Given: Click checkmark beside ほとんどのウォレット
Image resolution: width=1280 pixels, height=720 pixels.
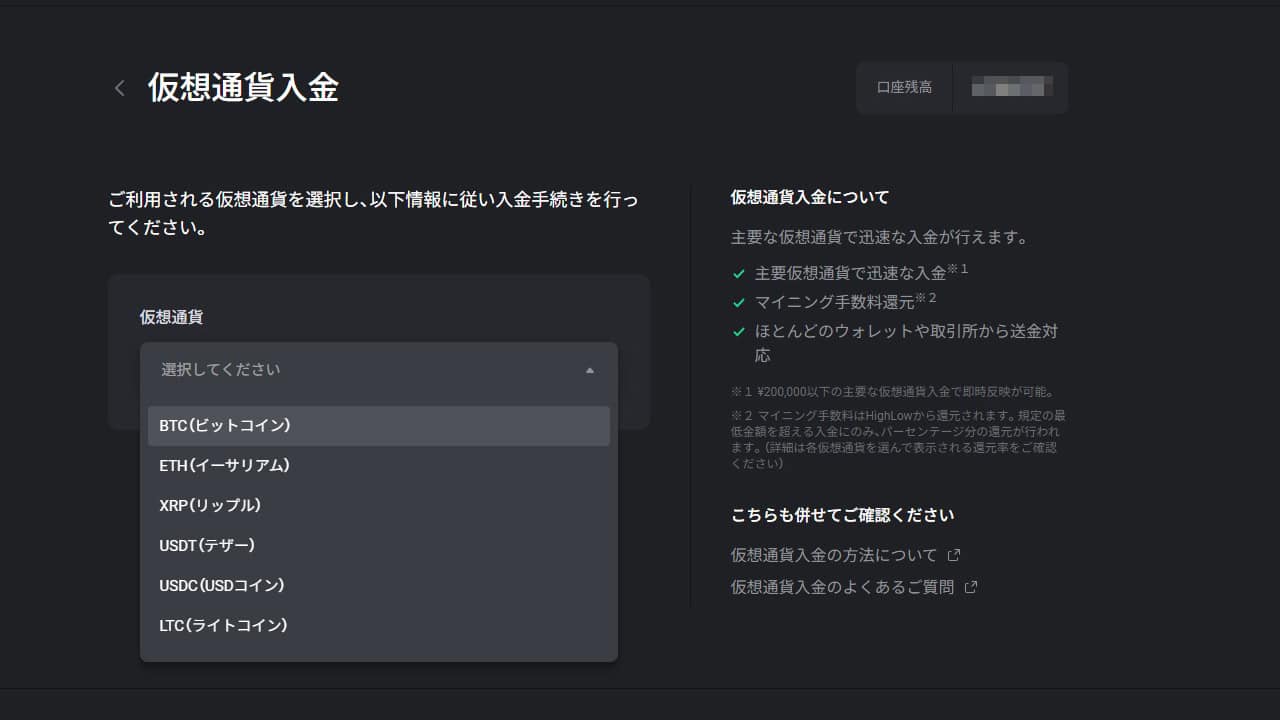Looking at the screenshot, I should [739, 332].
